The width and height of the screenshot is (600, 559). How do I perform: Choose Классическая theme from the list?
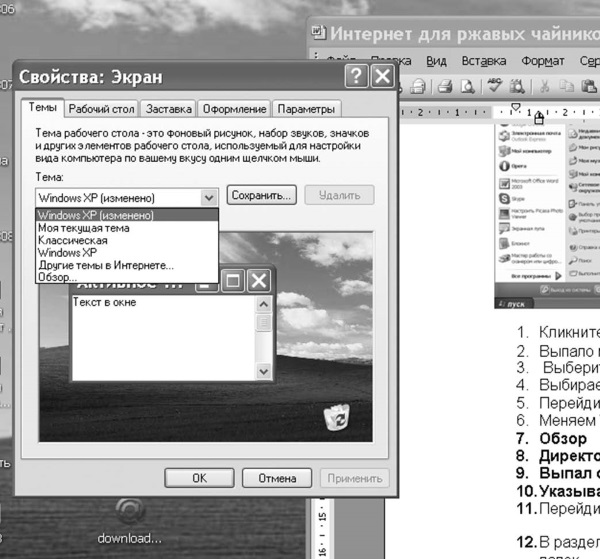tap(127, 240)
